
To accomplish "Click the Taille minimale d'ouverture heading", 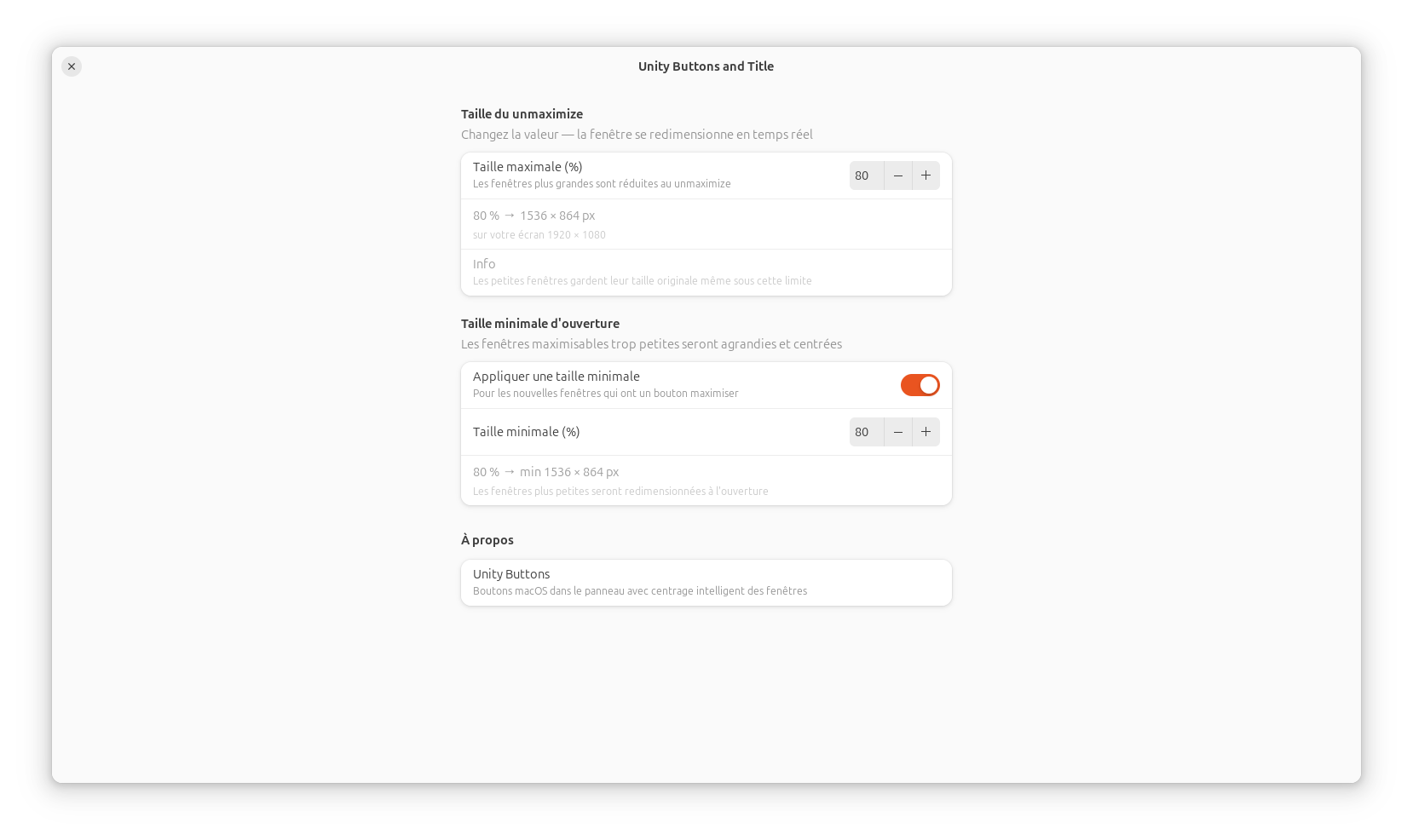I will click(x=540, y=324).
